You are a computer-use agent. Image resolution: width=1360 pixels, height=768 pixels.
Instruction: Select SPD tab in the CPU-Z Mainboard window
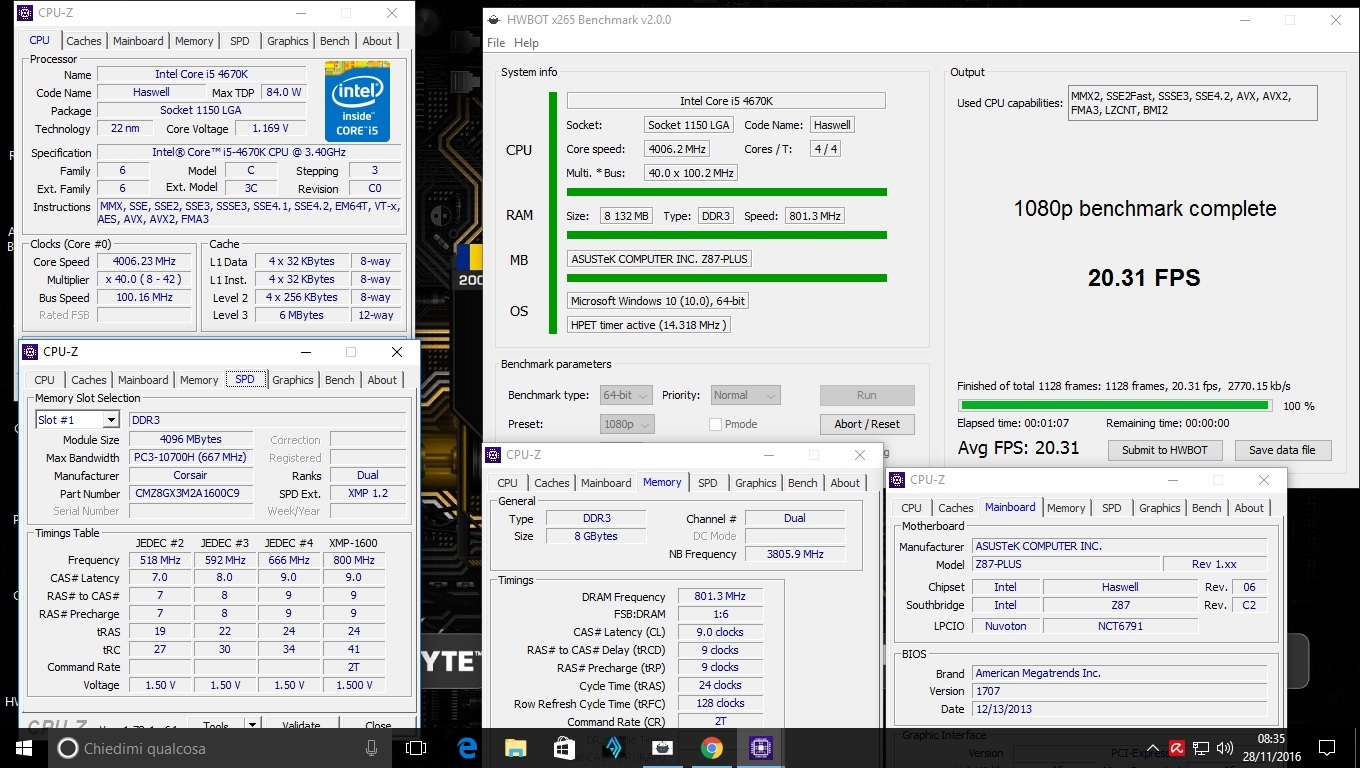click(x=1112, y=508)
